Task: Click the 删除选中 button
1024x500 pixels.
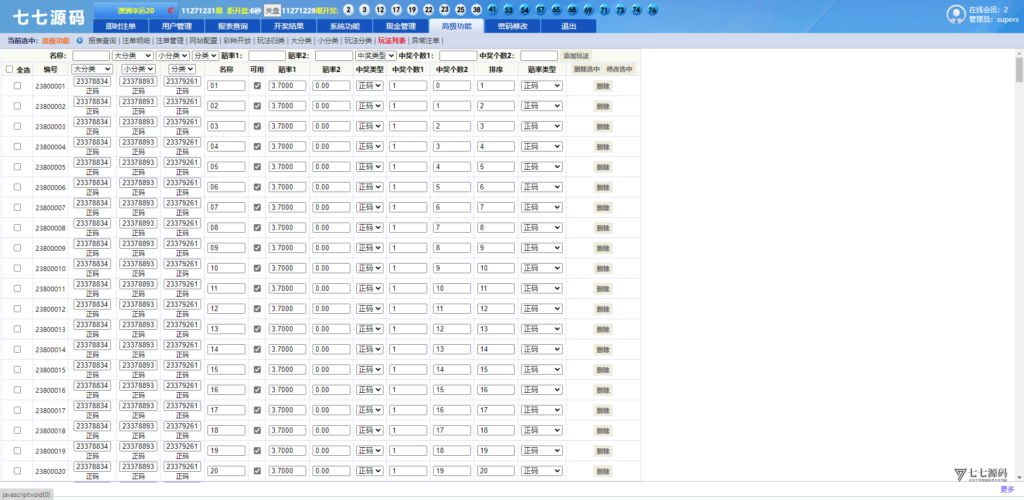Action: (x=586, y=69)
